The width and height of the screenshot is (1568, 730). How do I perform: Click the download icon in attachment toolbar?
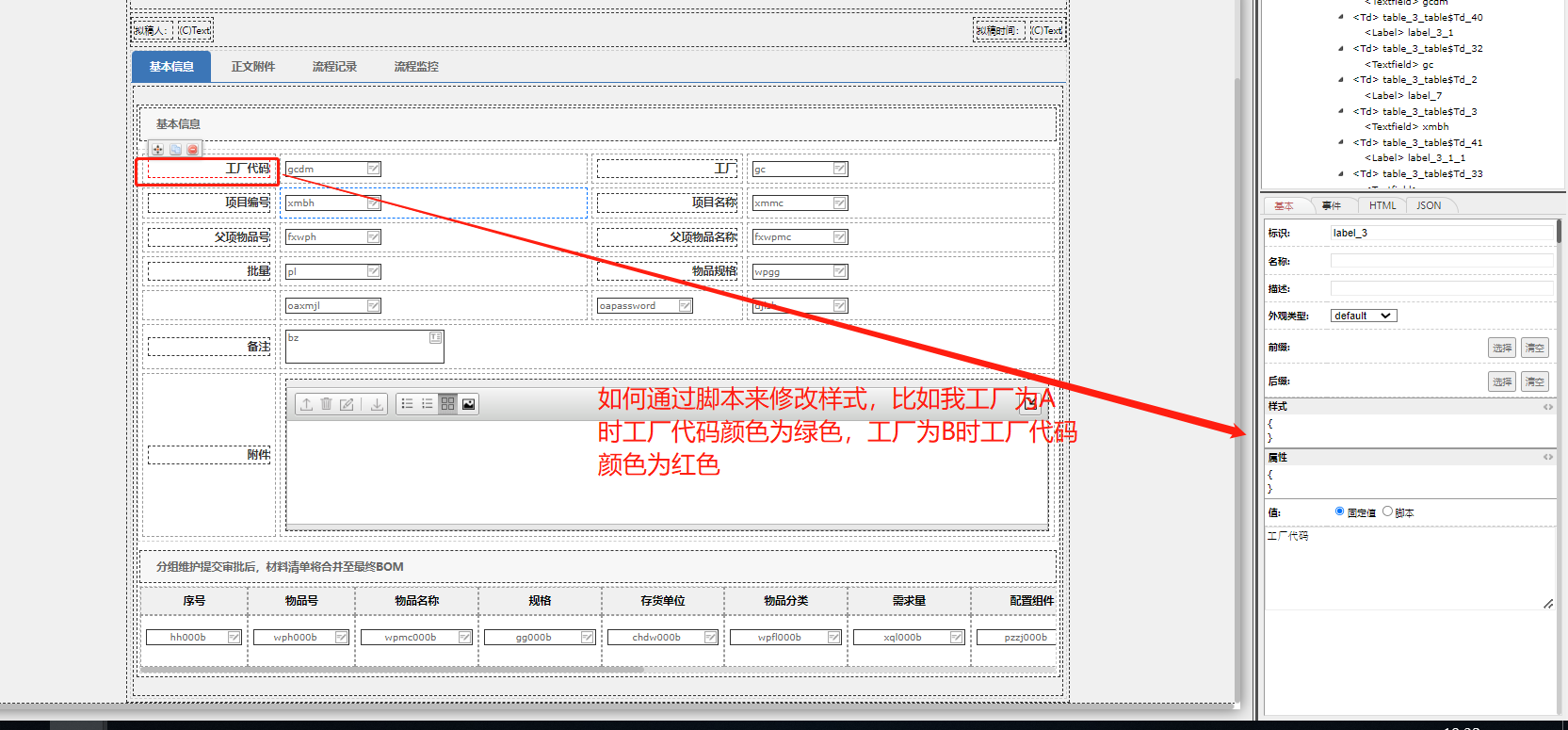[377, 404]
